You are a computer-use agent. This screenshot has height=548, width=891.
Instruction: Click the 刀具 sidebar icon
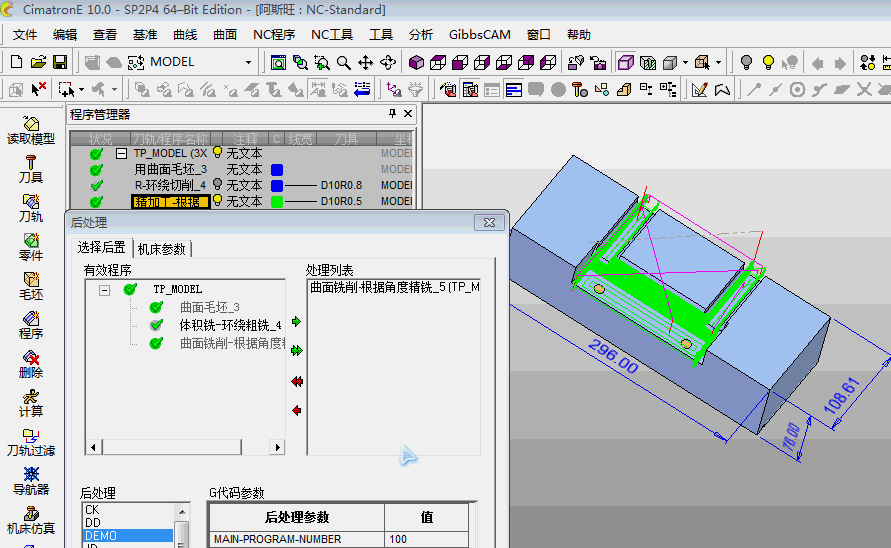click(x=31, y=169)
